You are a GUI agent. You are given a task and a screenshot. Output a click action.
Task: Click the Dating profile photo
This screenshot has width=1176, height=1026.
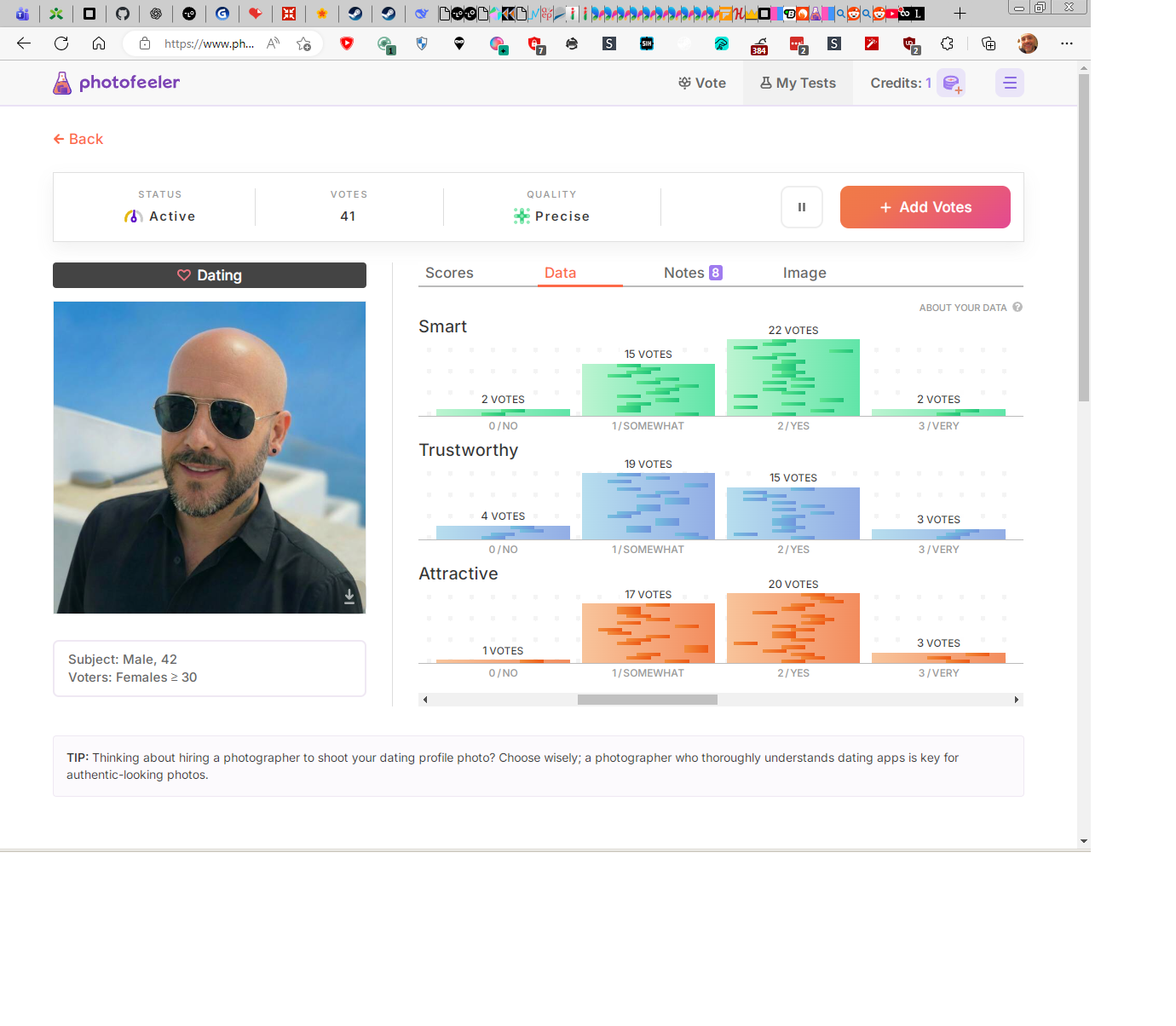(x=210, y=457)
